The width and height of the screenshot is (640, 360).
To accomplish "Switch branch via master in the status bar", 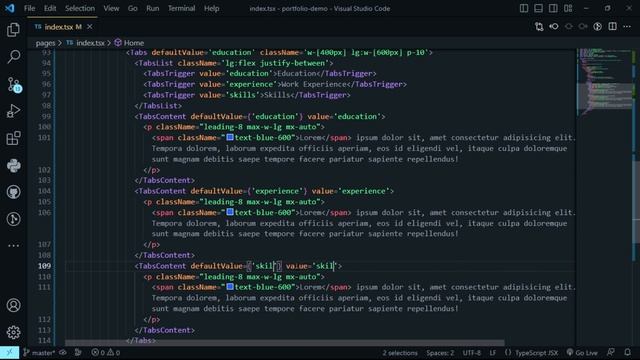I will pyautogui.click(x=39, y=353).
